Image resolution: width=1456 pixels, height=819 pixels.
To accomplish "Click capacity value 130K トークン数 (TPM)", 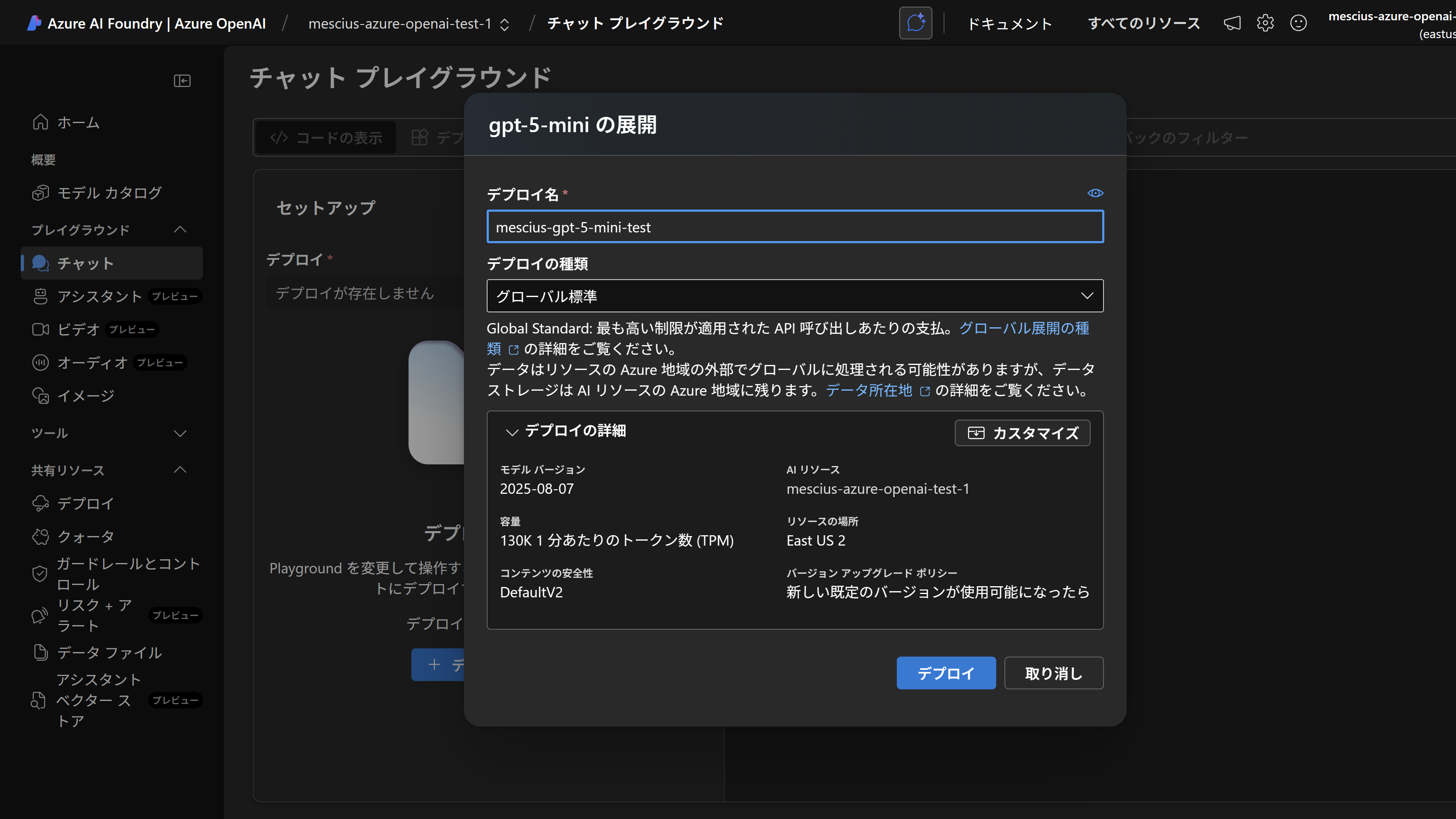I will coord(617,541).
